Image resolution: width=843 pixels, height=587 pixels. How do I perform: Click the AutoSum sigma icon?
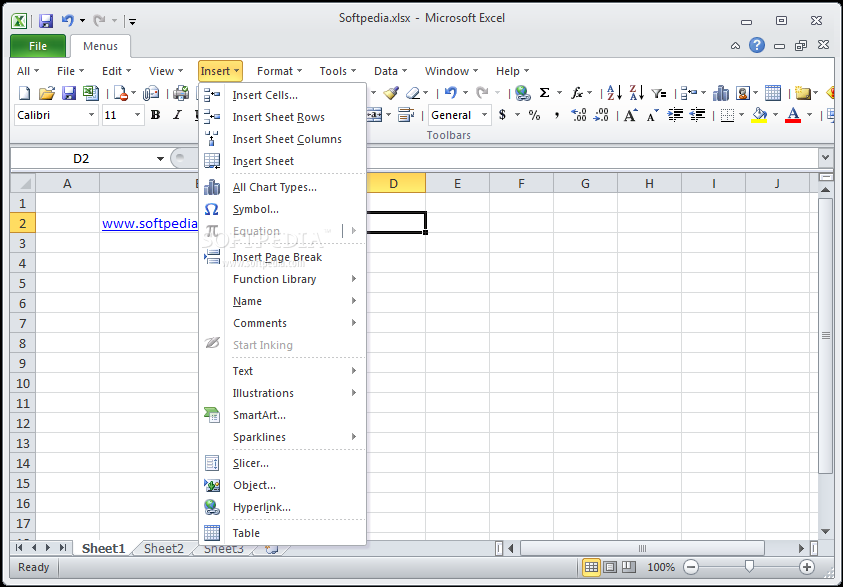(x=545, y=93)
